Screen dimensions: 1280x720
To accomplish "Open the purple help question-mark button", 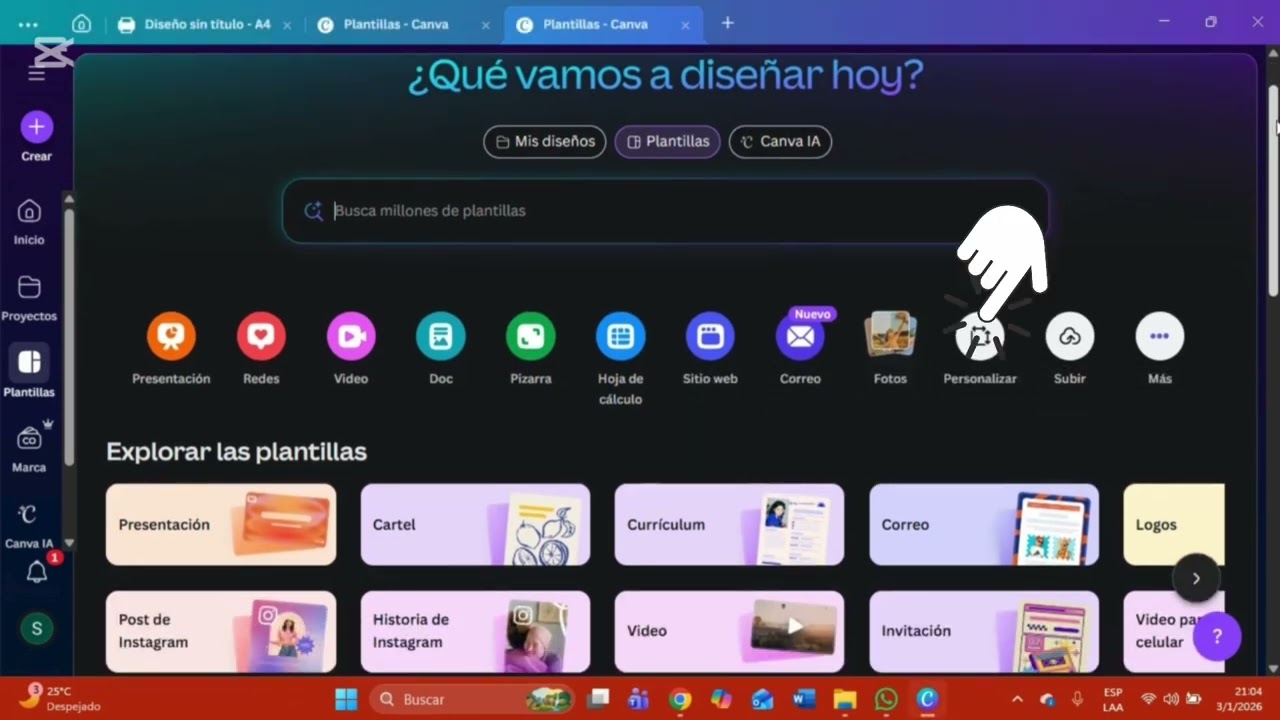I will [x=1217, y=636].
